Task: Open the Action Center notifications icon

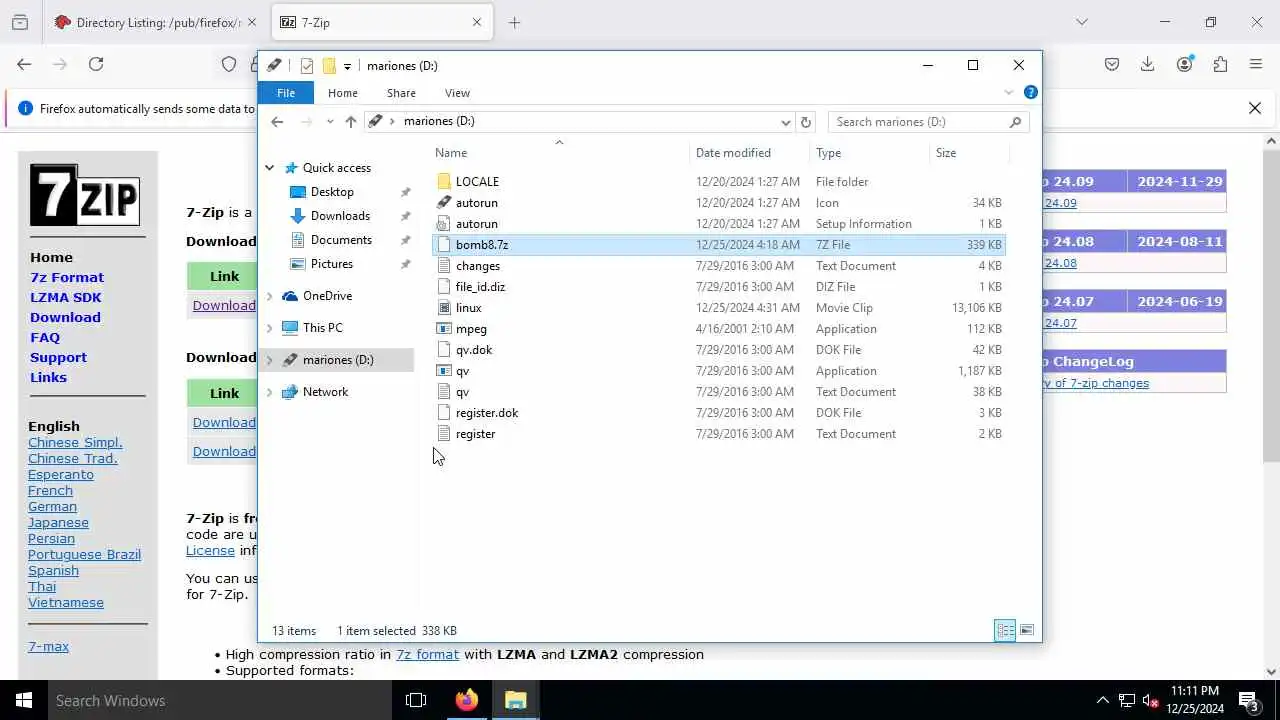Action: pyautogui.click(x=1249, y=700)
